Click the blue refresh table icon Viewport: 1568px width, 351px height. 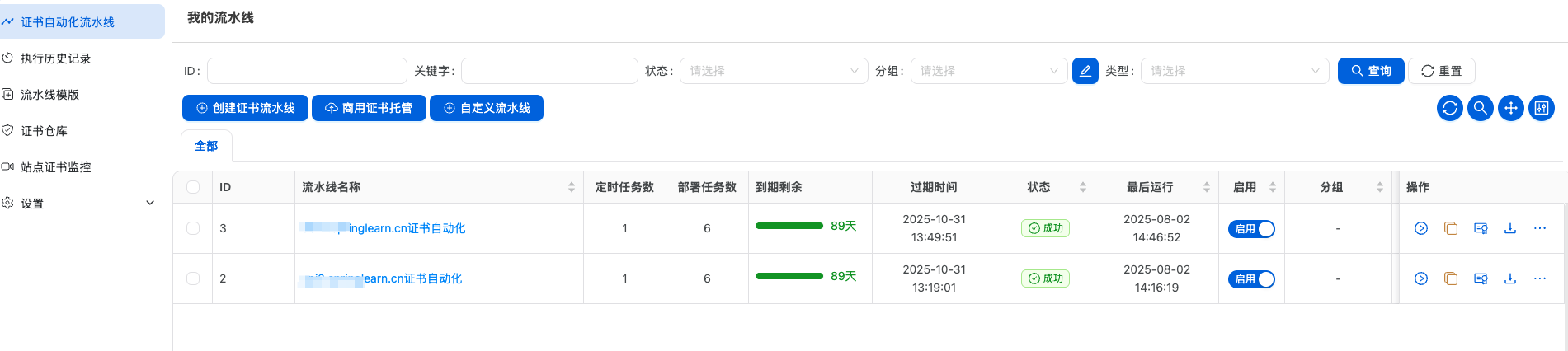click(x=1449, y=108)
